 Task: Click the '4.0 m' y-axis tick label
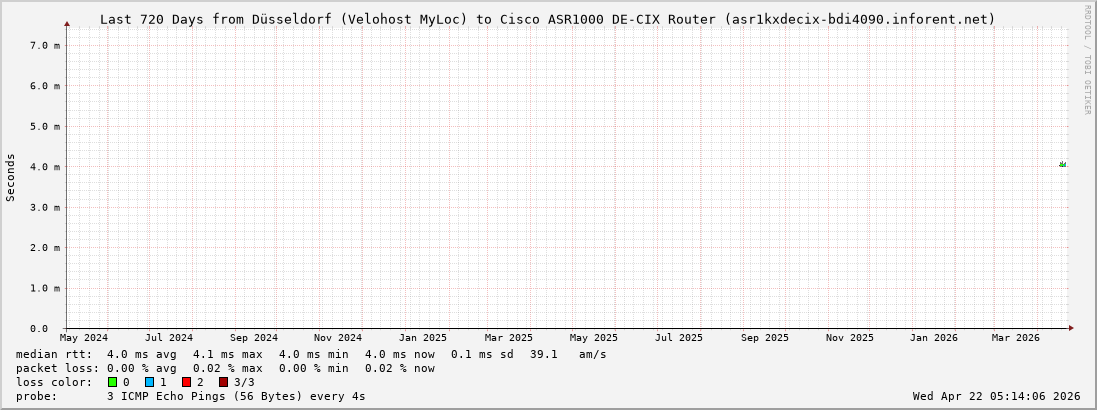[x=44, y=167]
